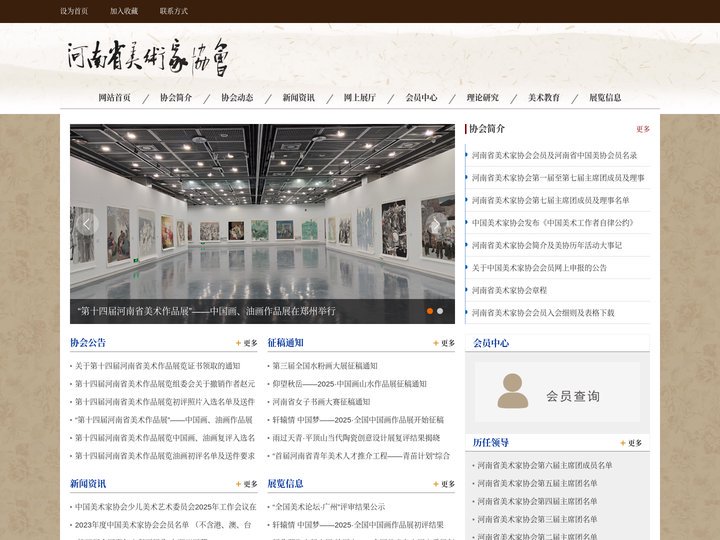Click 更多 next to 协会简介 sidebar heading
This screenshot has height=540, width=720.
(x=643, y=129)
